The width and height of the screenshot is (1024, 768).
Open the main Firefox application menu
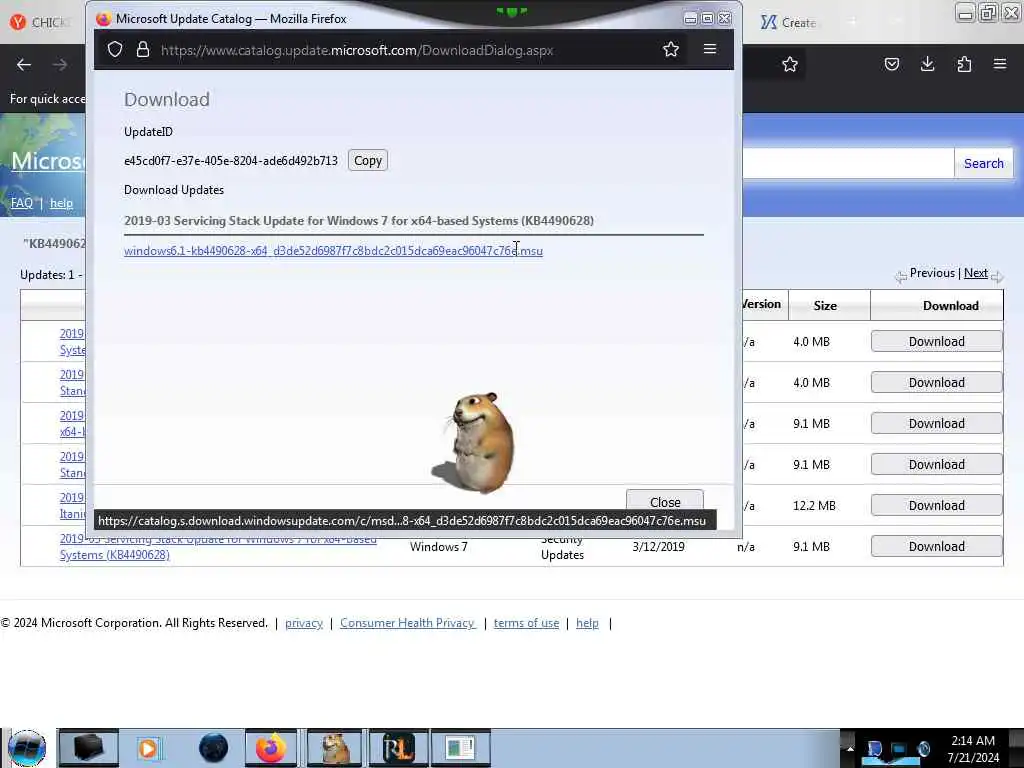click(1000, 64)
